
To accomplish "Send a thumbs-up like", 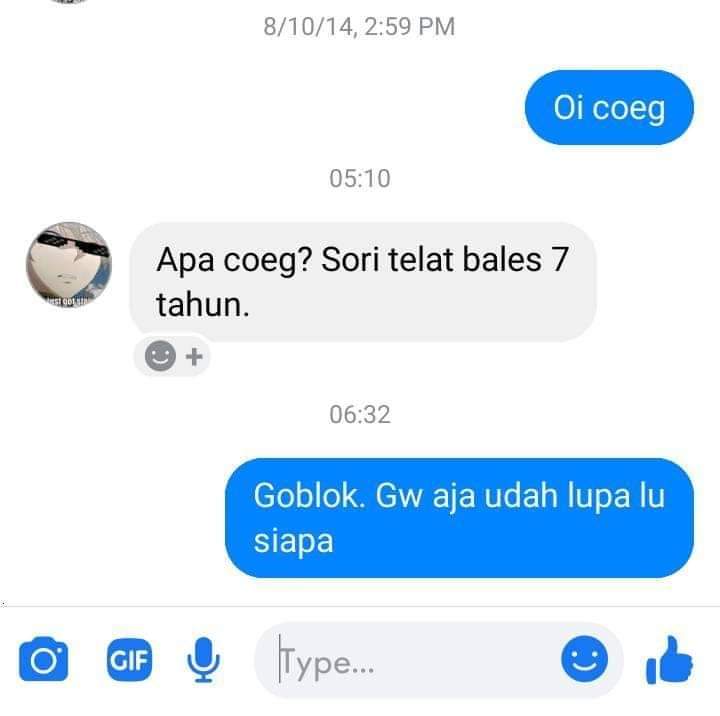I will pyautogui.click(x=669, y=660).
